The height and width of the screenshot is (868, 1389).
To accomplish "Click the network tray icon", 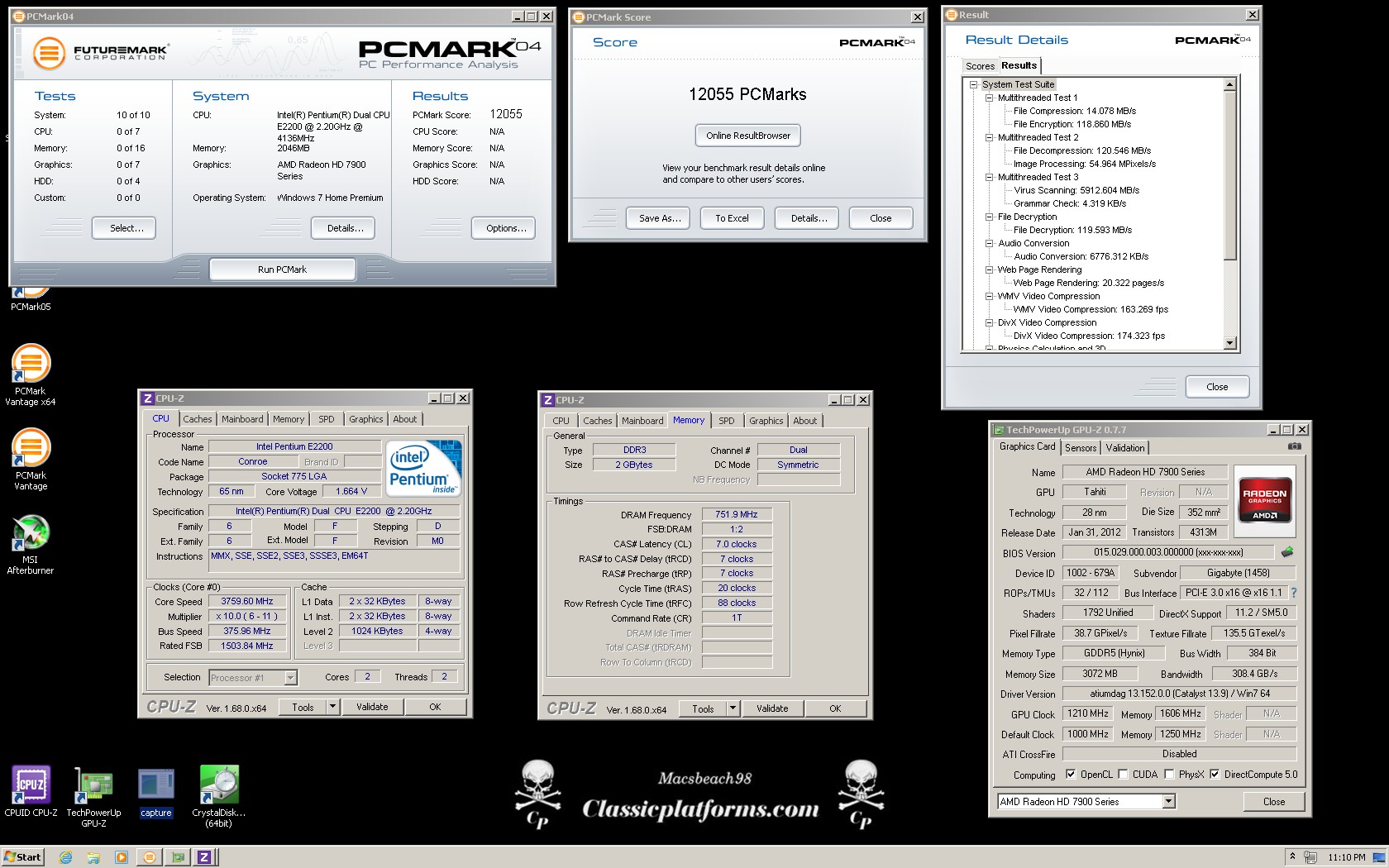I will 1310,857.
